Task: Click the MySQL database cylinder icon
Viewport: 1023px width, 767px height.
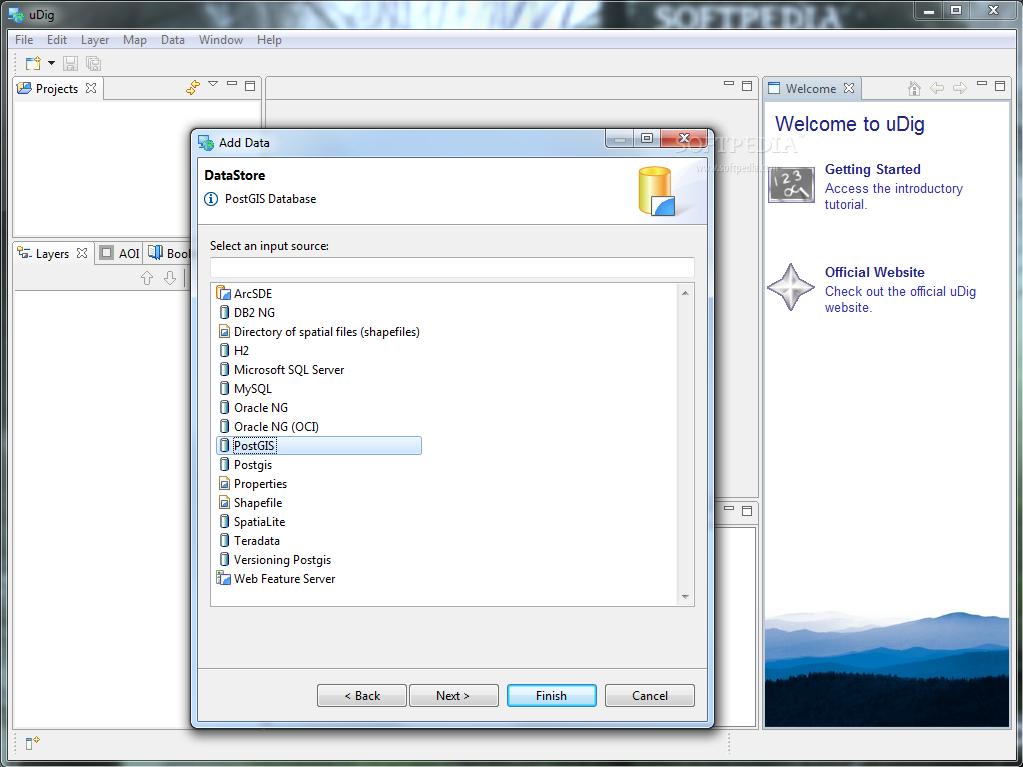Action: coord(224,388)
